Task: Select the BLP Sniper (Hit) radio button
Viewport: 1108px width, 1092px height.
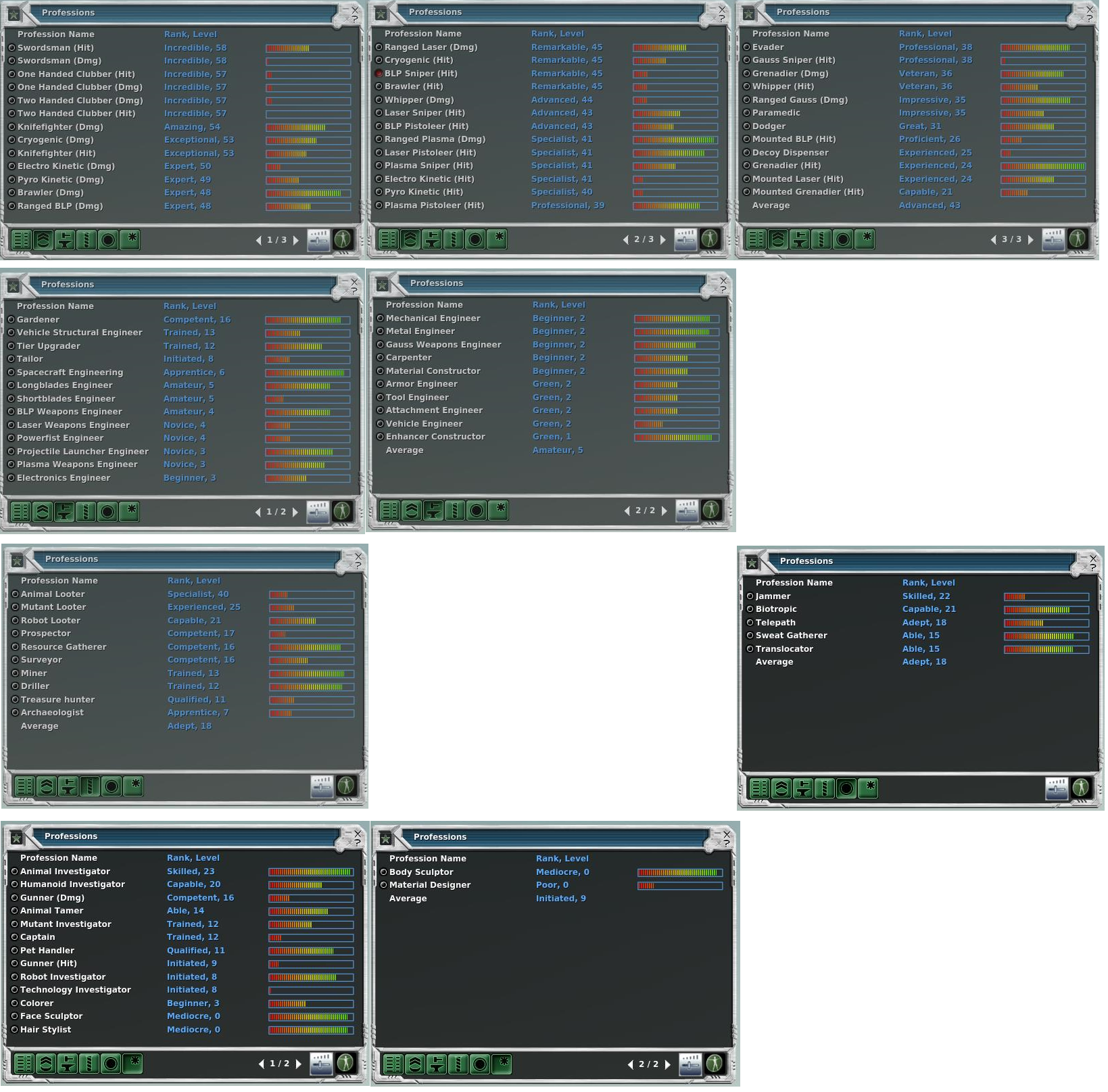Action: pos(379,74)
